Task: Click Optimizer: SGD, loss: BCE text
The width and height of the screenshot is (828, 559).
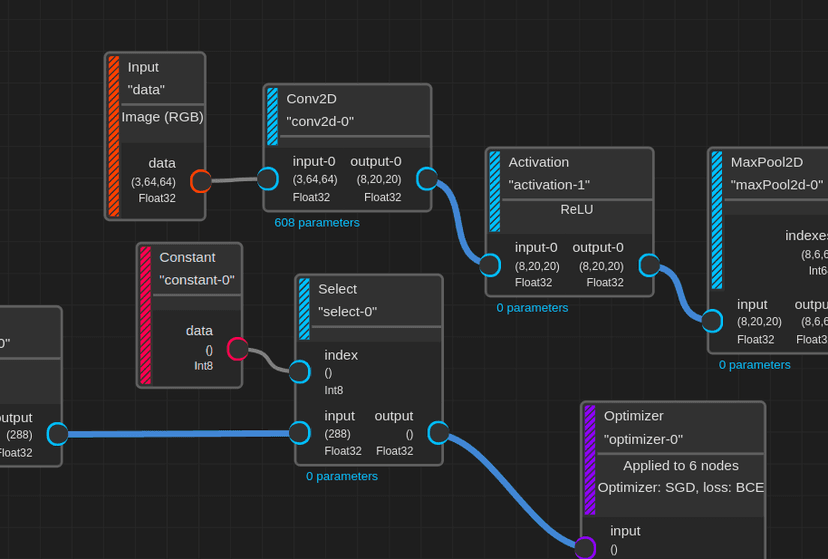Action: (x=681, y=487)
